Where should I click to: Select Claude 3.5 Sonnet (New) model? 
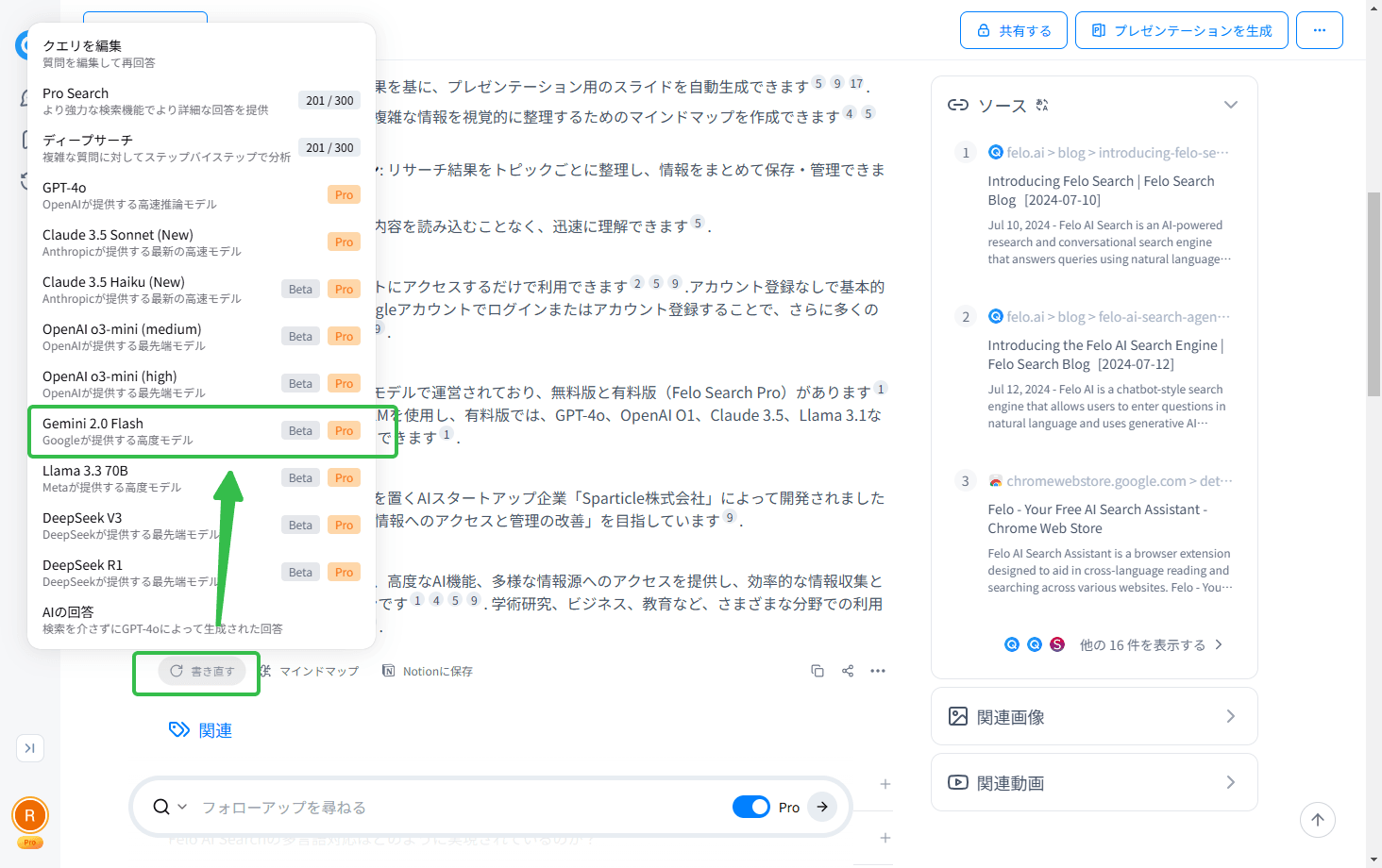[x=201, y=242]
